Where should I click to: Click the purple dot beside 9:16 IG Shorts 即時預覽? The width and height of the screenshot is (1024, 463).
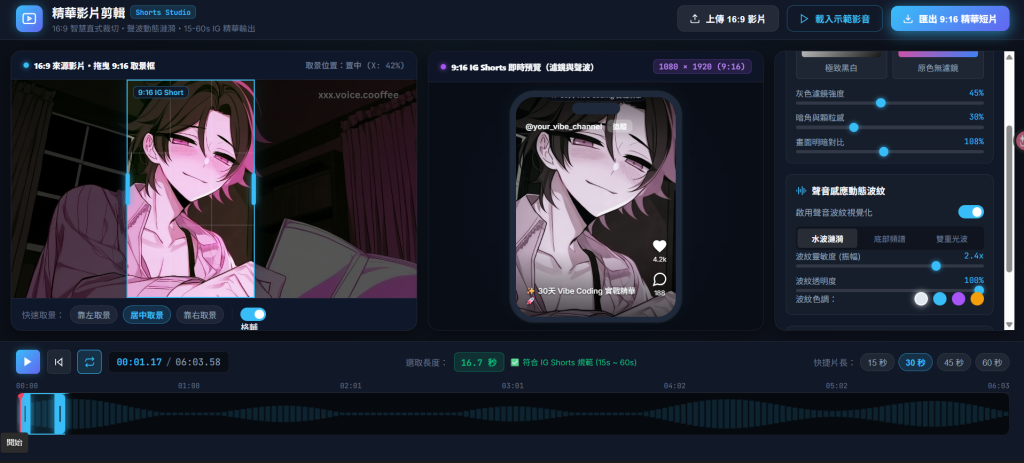tap(443, 67)
